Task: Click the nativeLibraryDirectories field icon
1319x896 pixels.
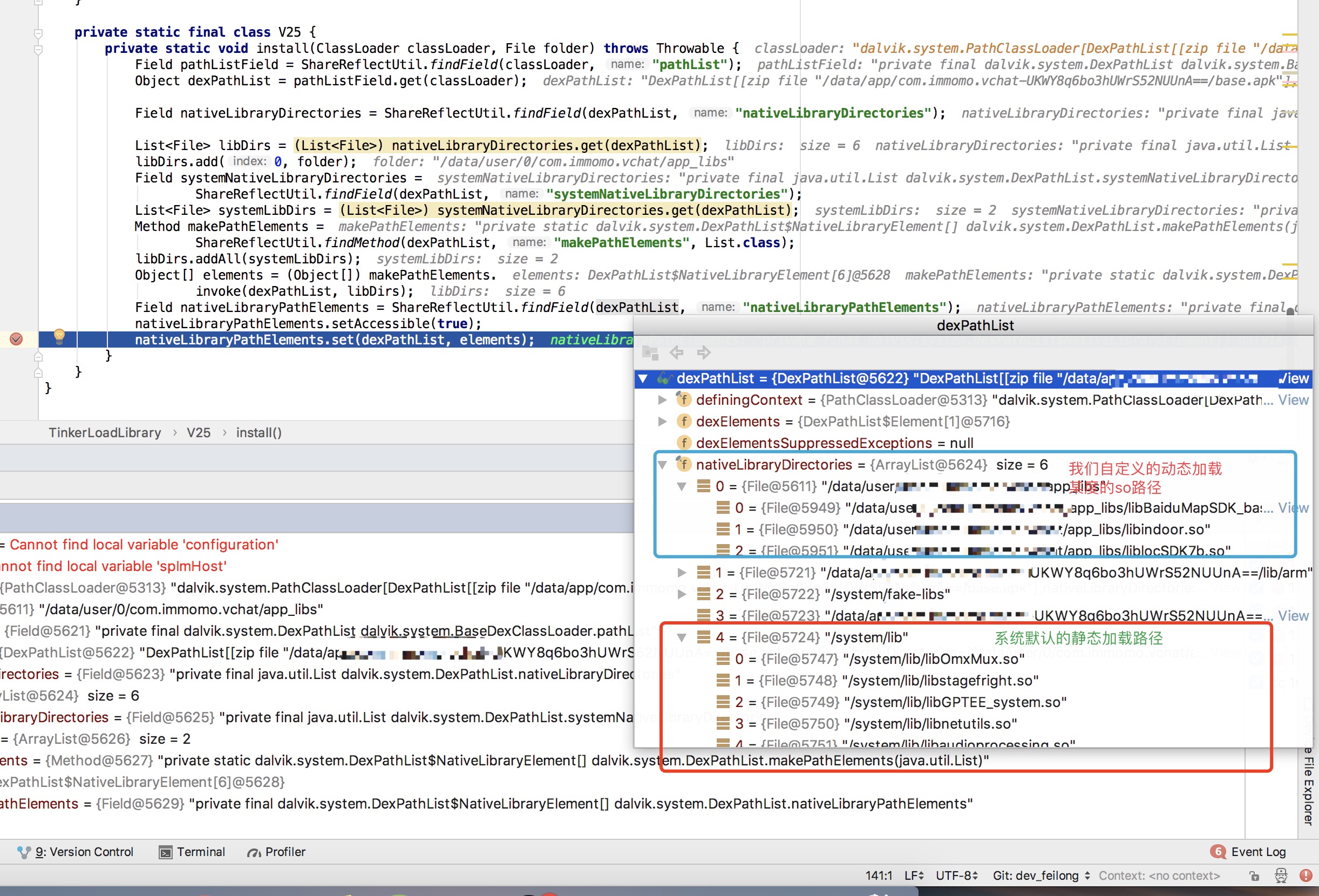Action: (684, 464)
